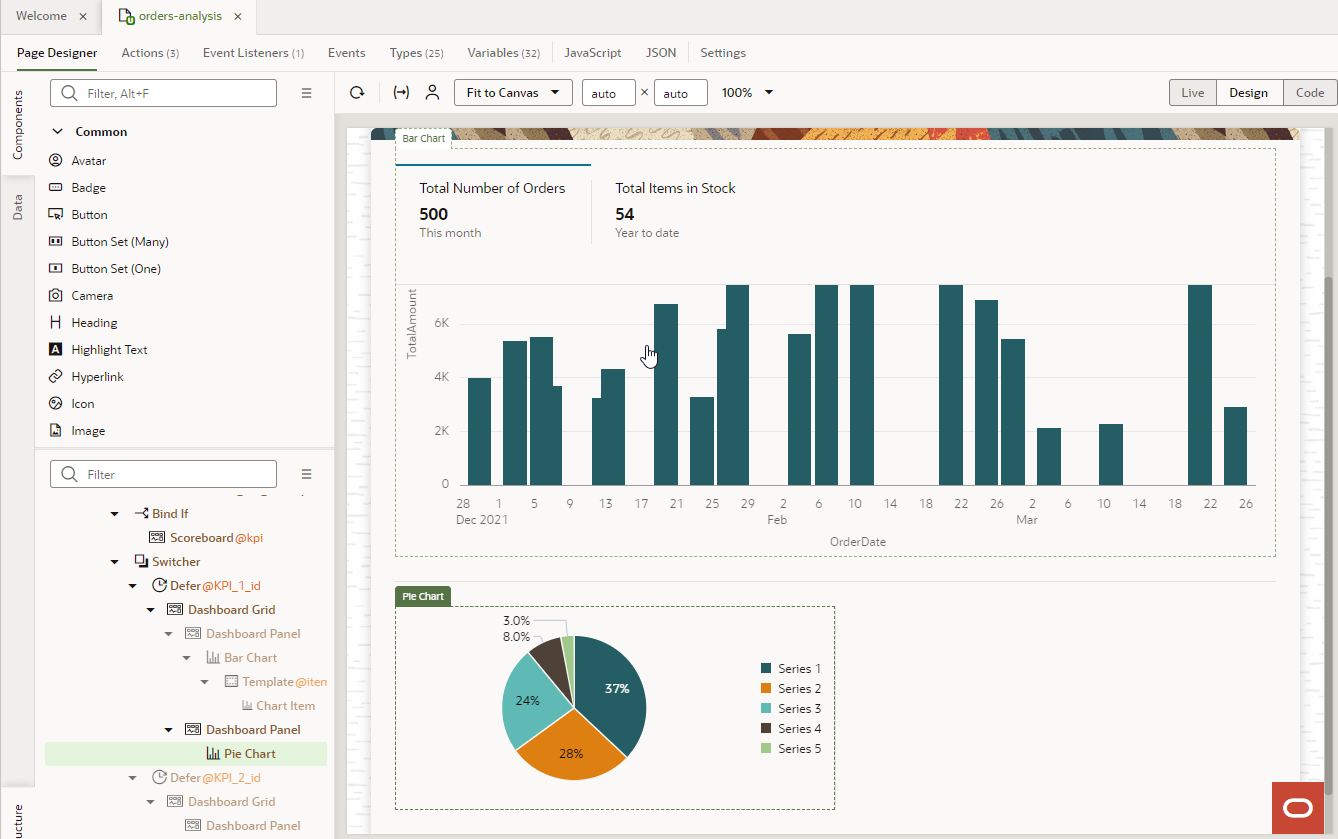Screen dimensions: 1338x839
Task: Open the Structure panel via its vertical label
Action: [x=17, y=812]
